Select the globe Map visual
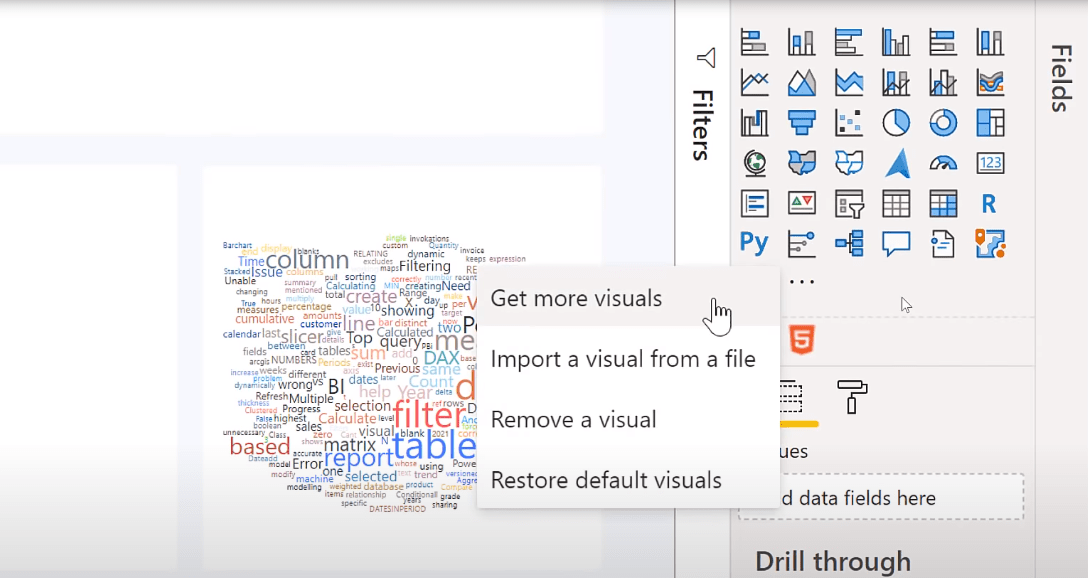 (x=754, y=163)
